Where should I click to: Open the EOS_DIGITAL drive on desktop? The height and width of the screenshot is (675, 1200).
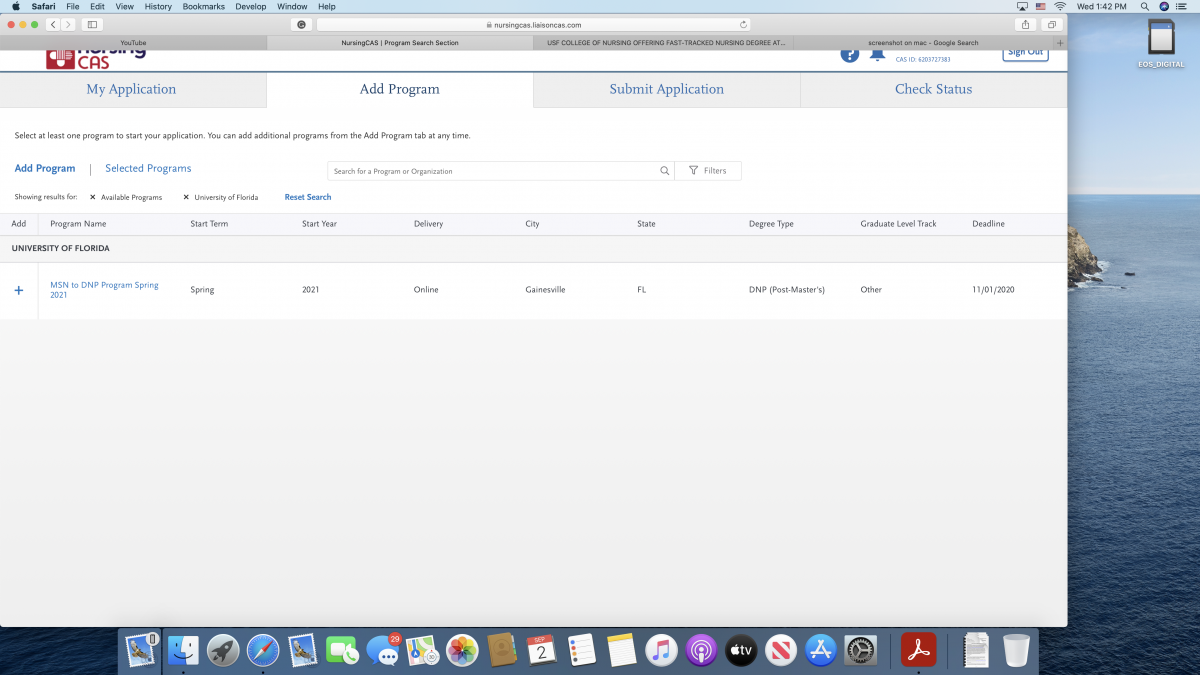pos(1161,43)
